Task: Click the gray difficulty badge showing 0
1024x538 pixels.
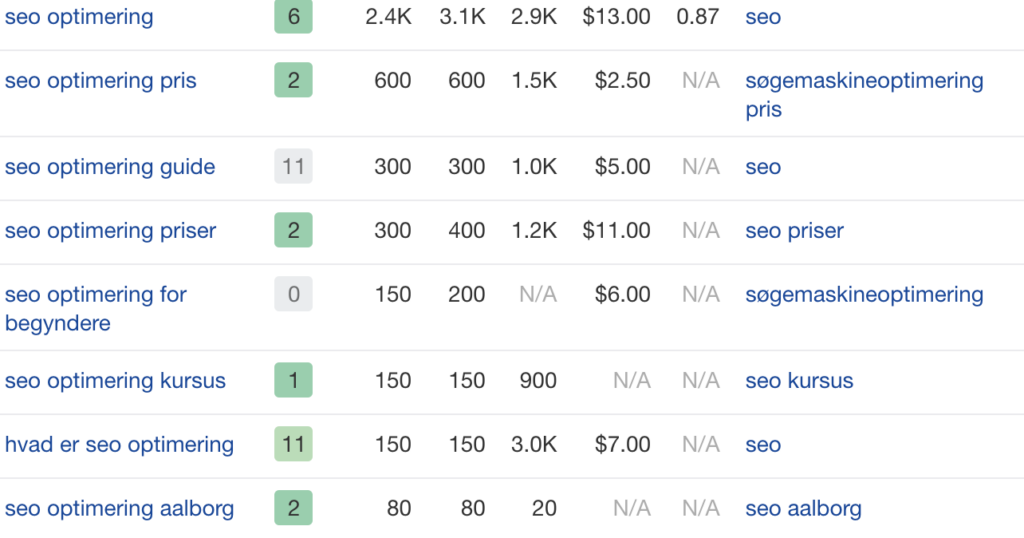Action: coord(293,295)
